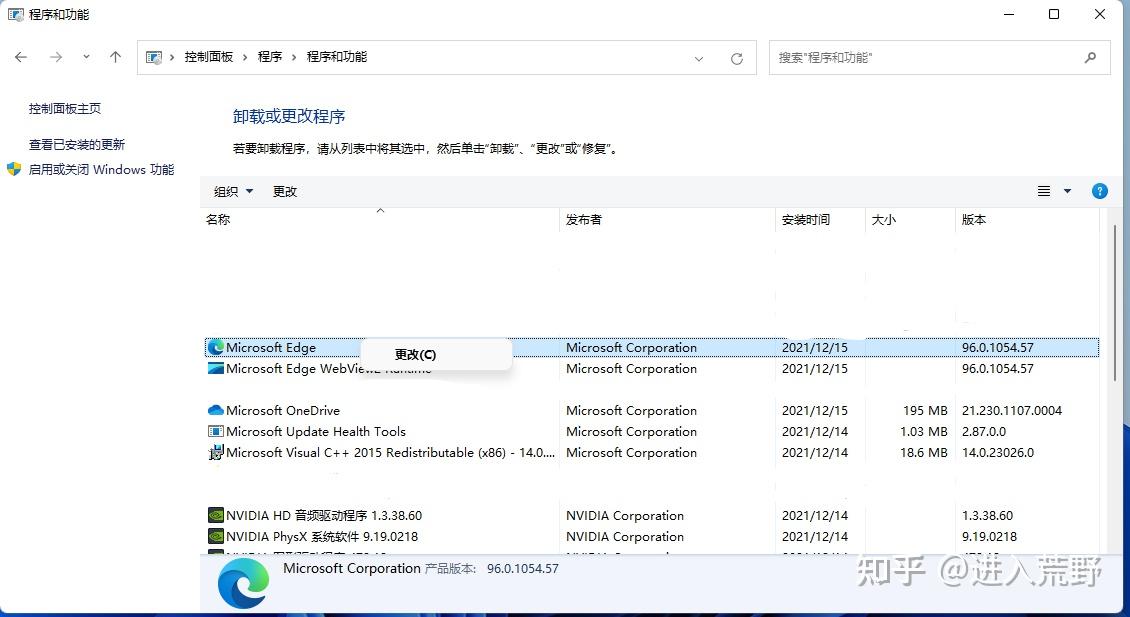Select the Microsoft Edge row icon
The height and width of the screenshot is (617, 1130).
[215, 347]
